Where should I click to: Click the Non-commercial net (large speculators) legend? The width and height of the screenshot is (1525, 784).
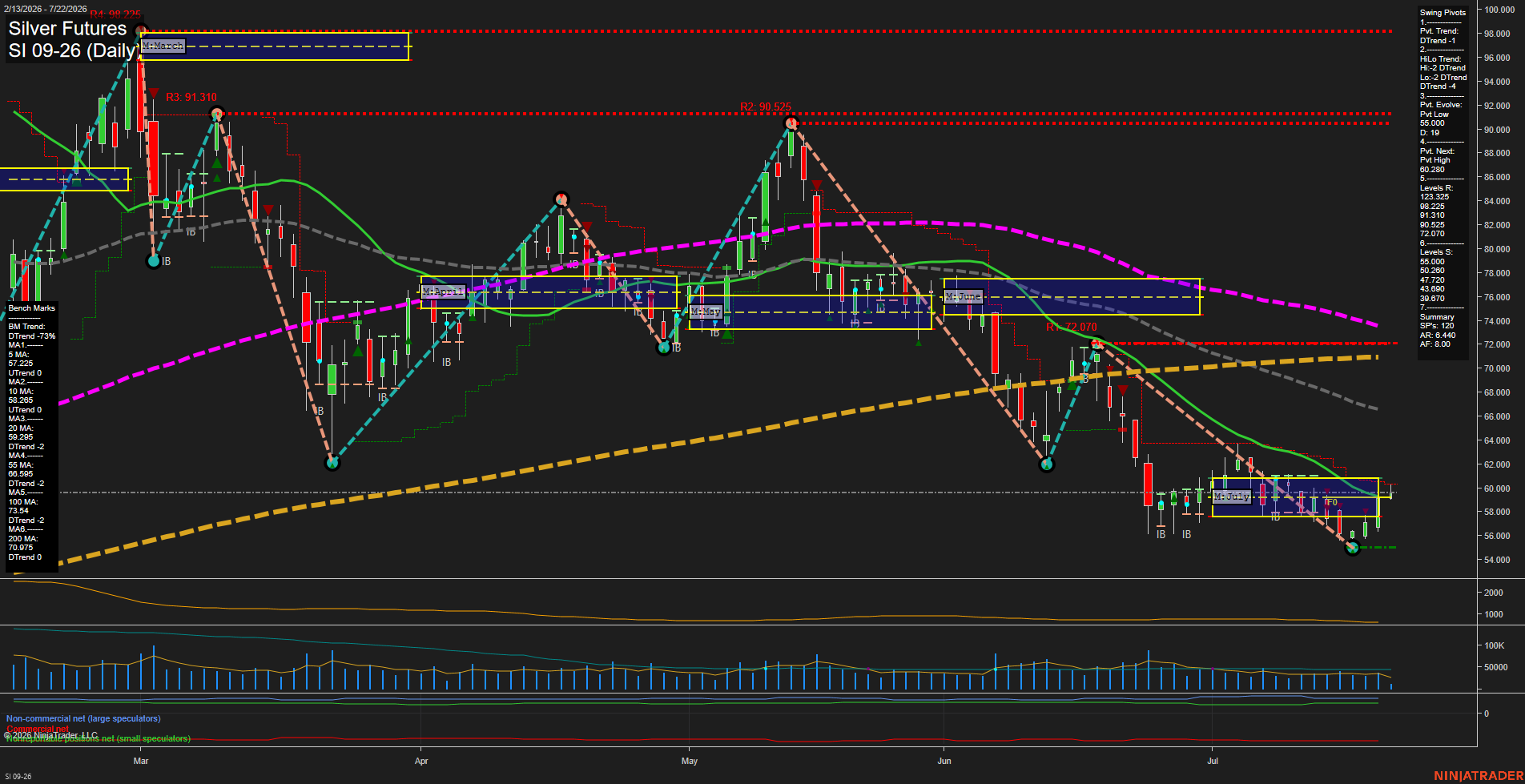click(x=83, y=718)
